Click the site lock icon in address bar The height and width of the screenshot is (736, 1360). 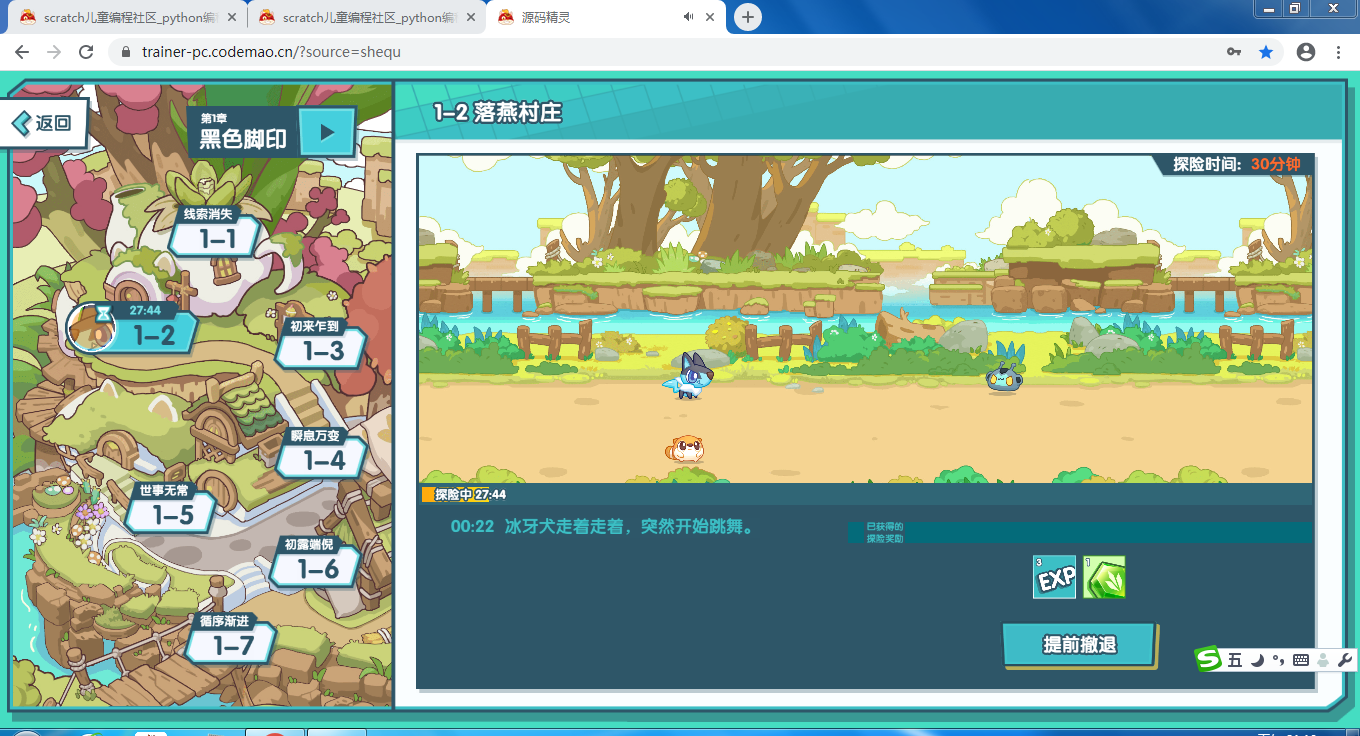click(126, 52)
